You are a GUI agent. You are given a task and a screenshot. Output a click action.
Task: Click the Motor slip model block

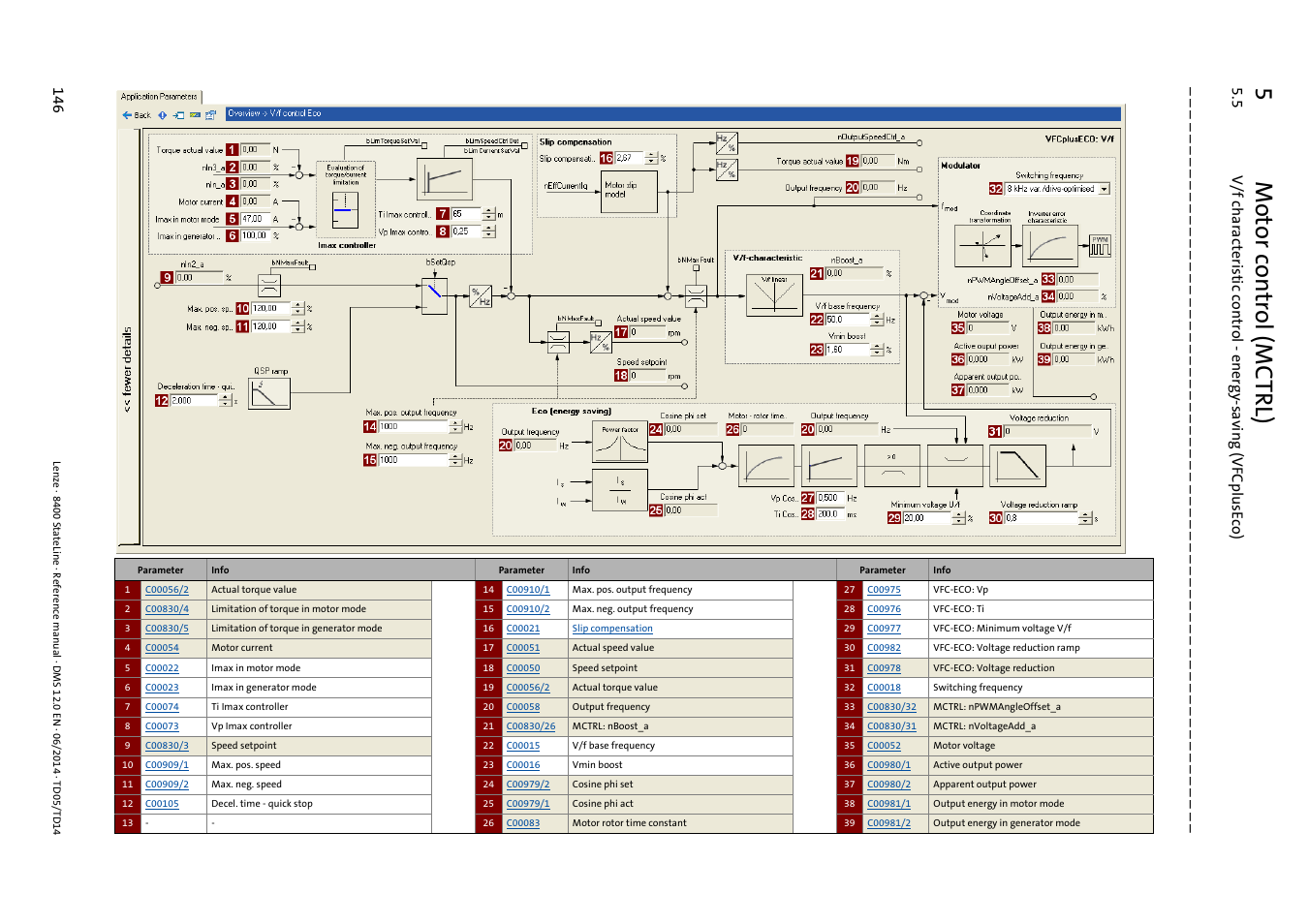630,191
